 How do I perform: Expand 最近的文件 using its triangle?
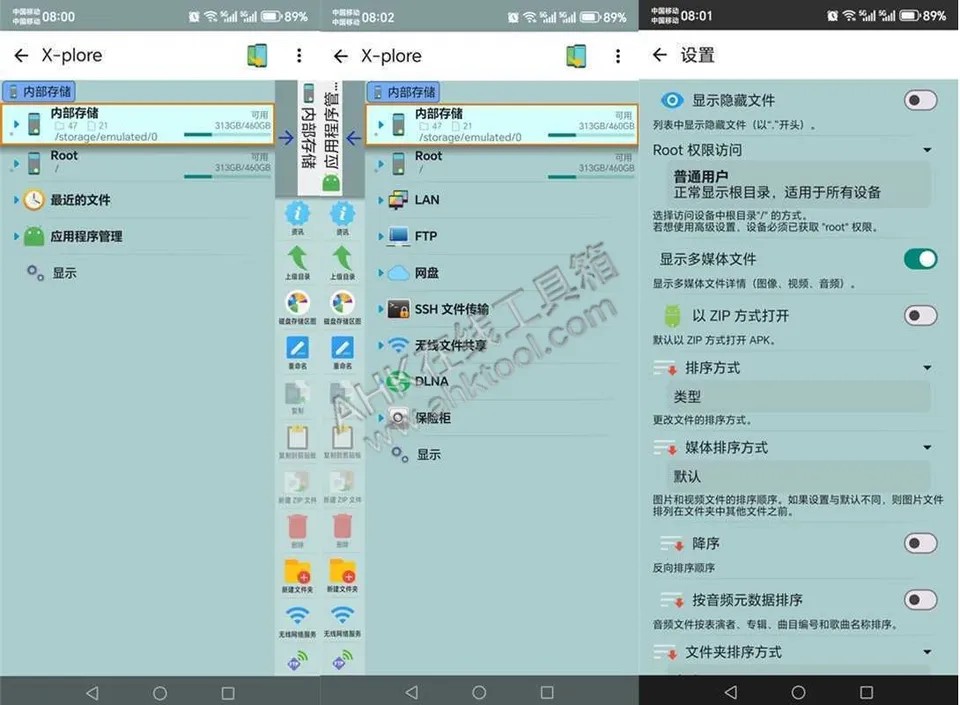pos(16,200)
